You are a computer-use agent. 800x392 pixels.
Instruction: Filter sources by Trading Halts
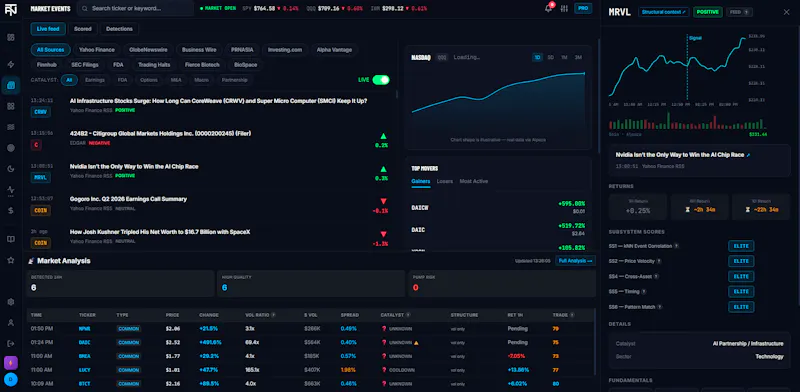click(154, 65)
